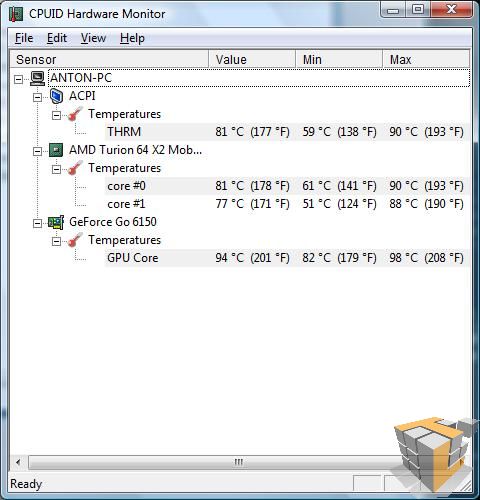
Task: Click the thermometer icon under AMD Turion
Action: pos(75,168)
